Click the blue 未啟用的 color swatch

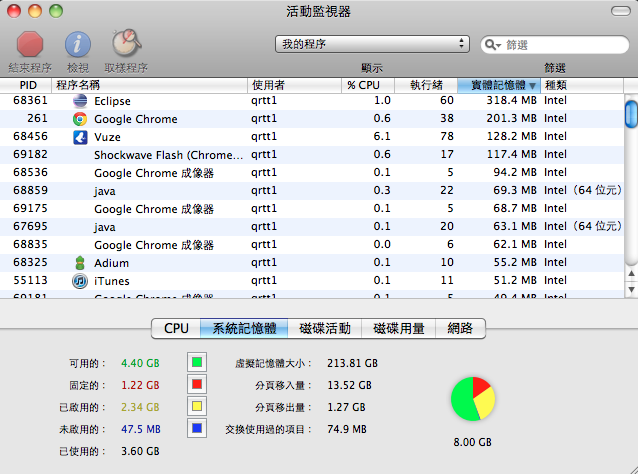click(x=197, y=428)
